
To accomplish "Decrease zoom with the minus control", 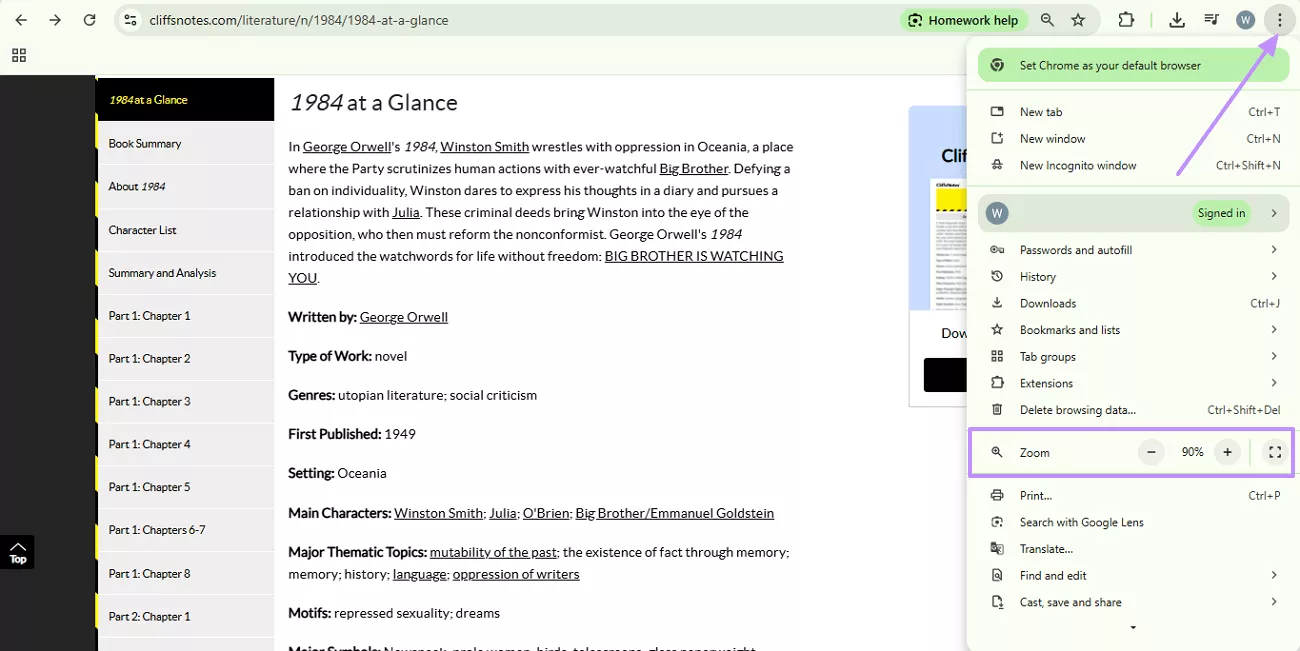I will point(1151,452).
